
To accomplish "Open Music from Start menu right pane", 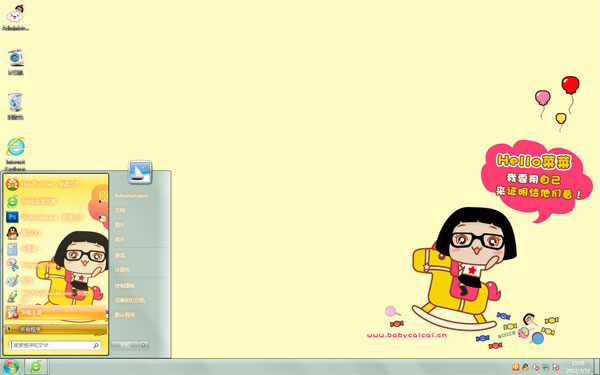I will 120,239.
